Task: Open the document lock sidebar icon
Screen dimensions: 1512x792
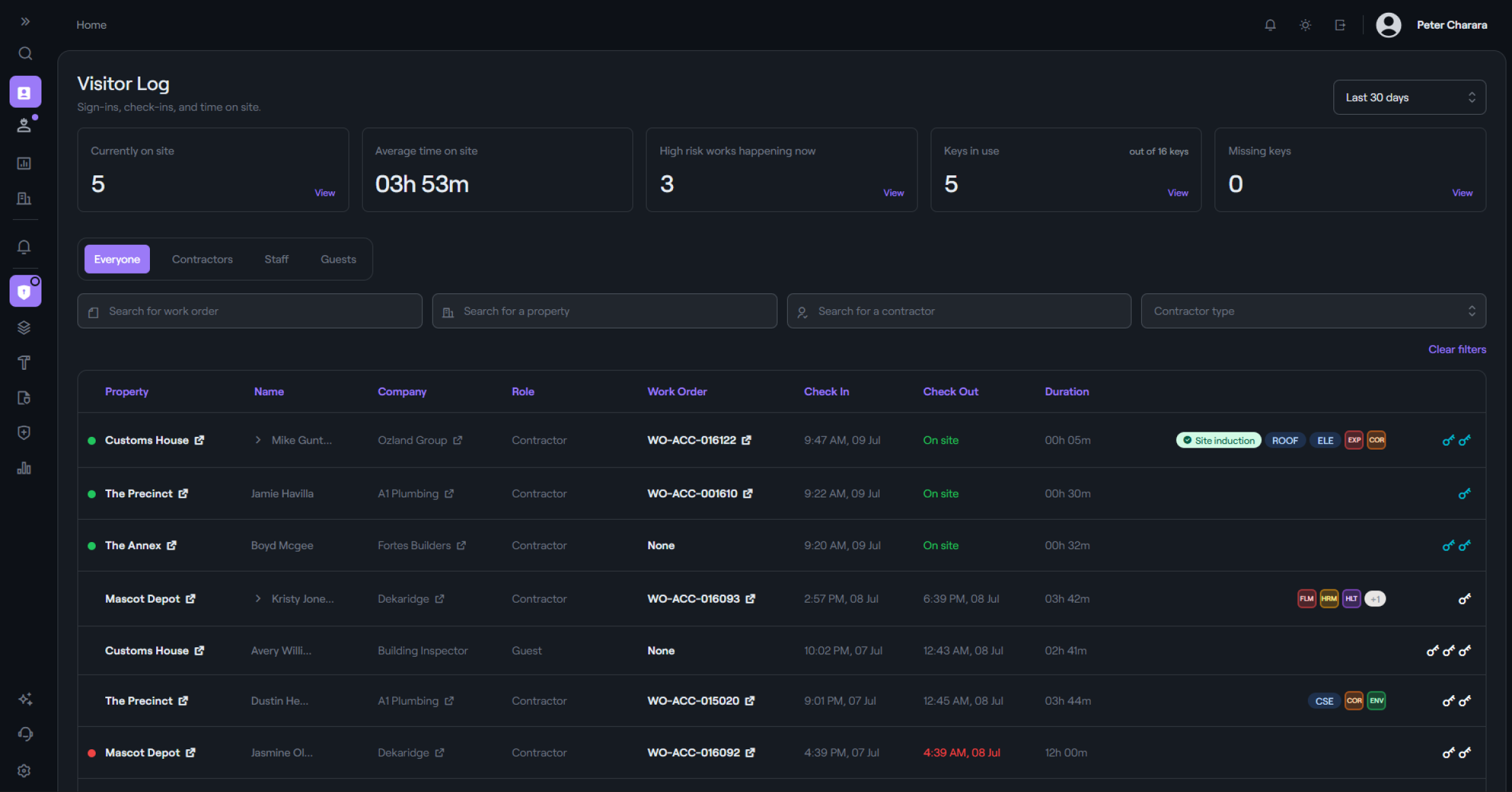Action: pyautogui.click(x=24, y=398)
